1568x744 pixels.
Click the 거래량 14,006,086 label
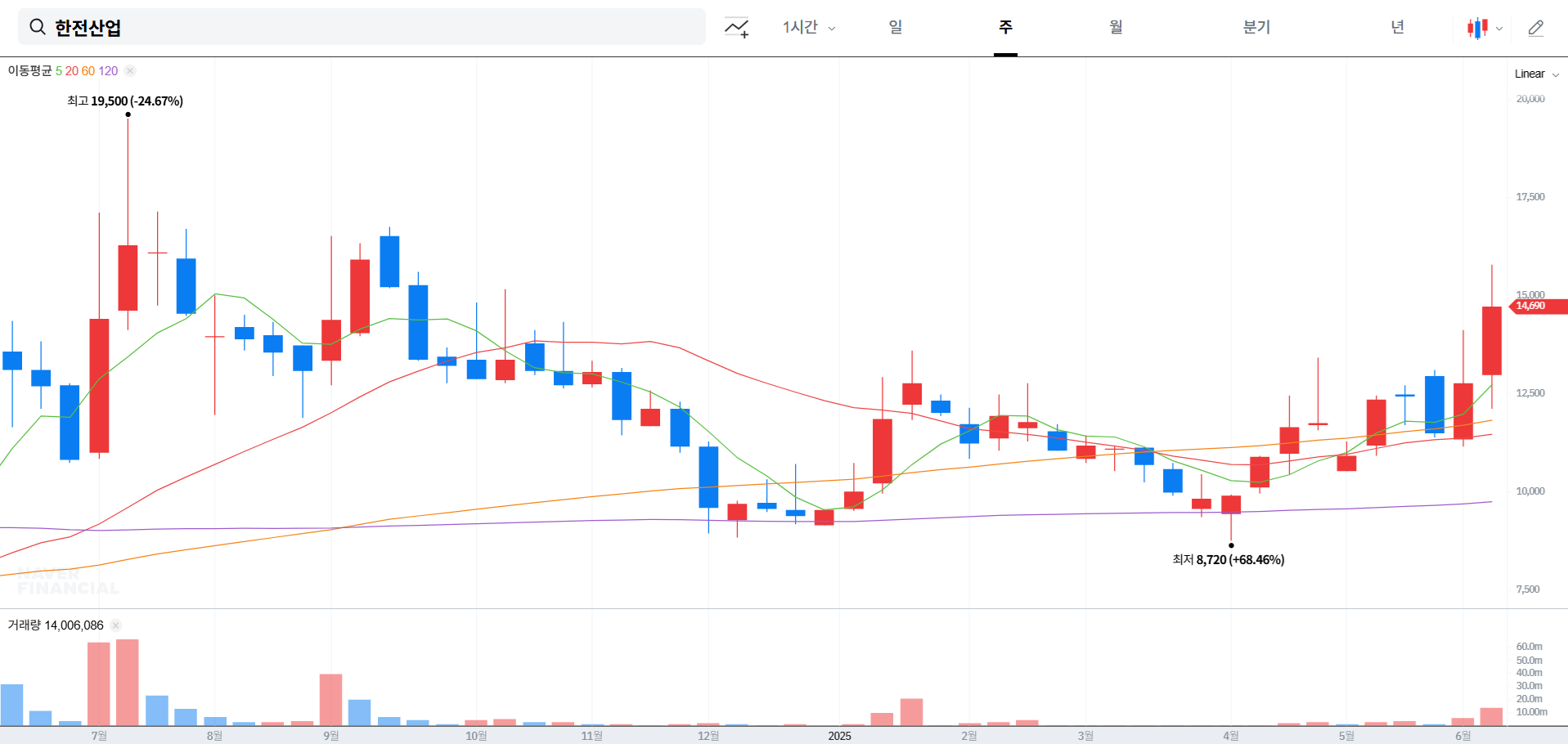(56, 625)
